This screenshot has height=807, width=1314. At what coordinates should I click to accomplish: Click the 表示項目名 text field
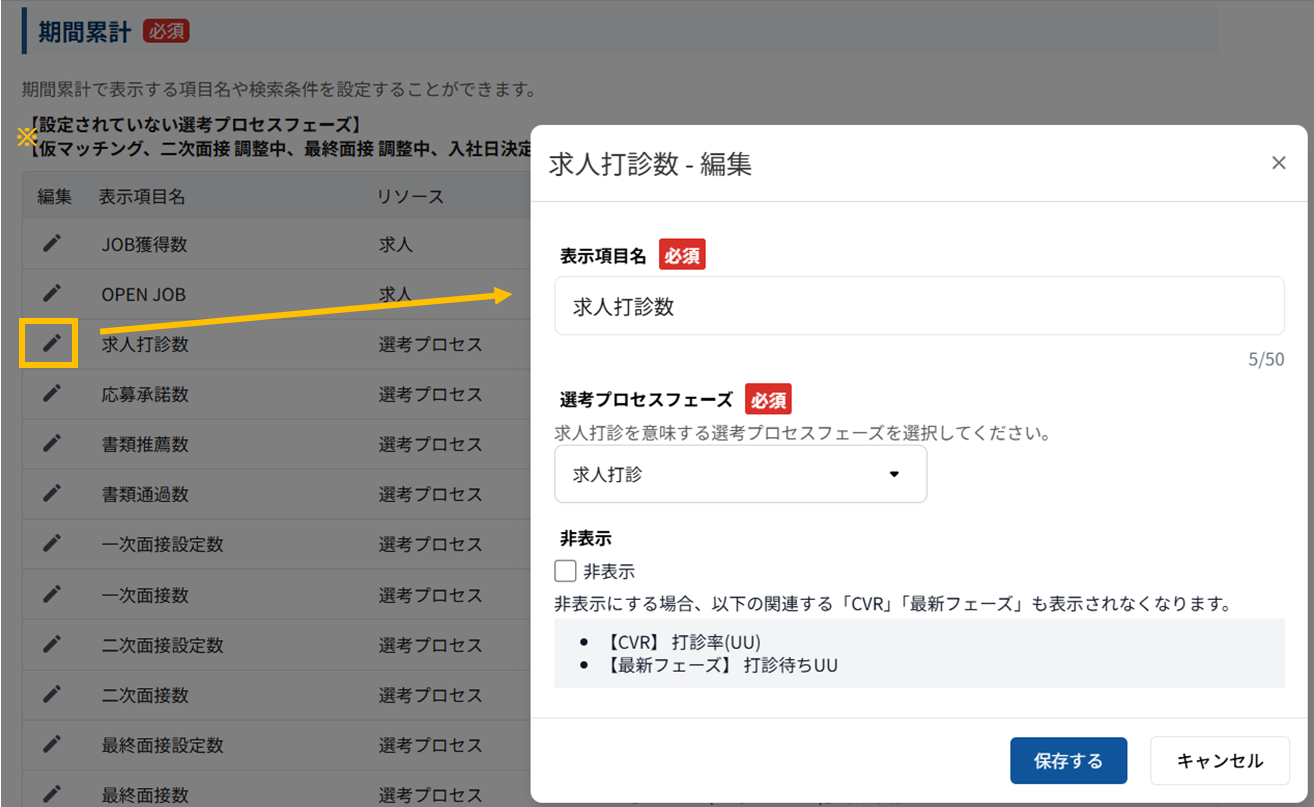click(x=918, y=306)
